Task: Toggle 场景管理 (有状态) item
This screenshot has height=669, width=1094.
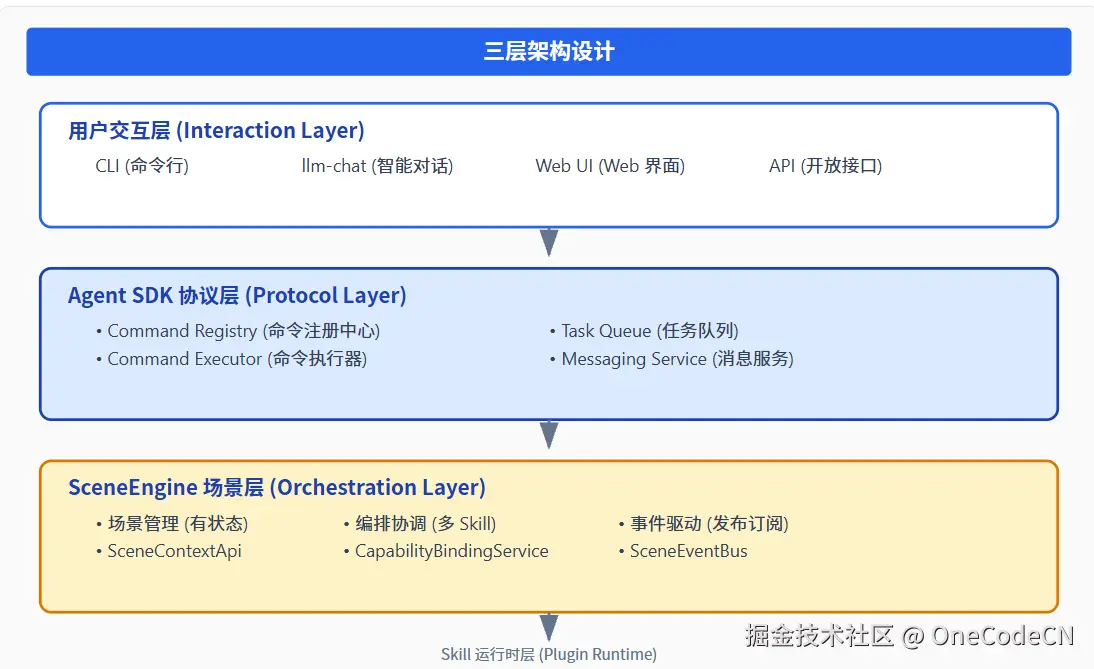Action: coord(177,523)
